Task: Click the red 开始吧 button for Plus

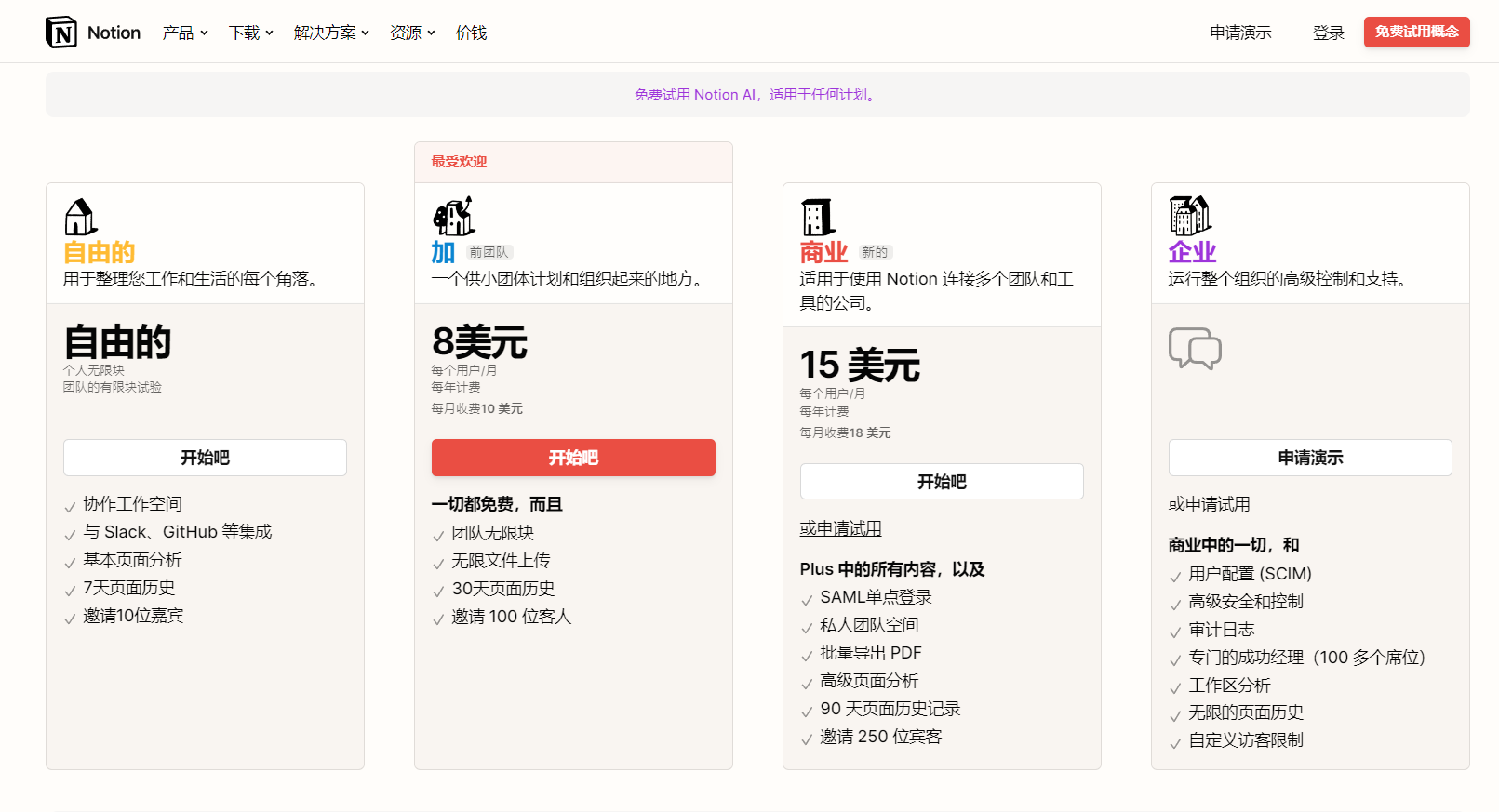Action: click(573, 458)
